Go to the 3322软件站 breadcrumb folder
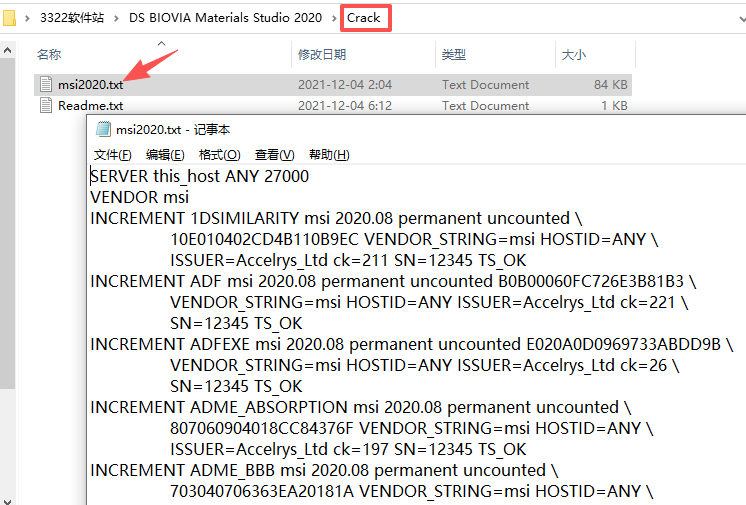This screenshot has width=746, height=505. (x=73, y=18)
